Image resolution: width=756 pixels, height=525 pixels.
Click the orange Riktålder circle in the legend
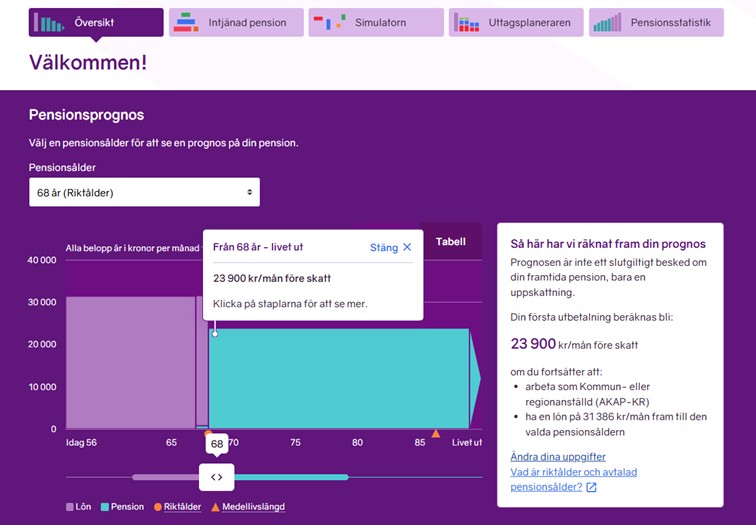click(157, 507)
